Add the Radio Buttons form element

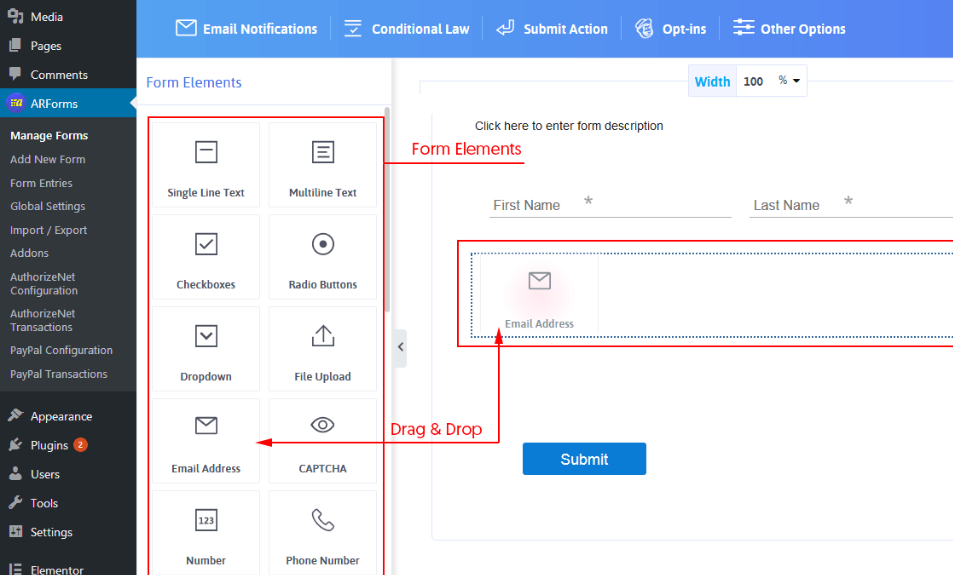tap(323, 257)
